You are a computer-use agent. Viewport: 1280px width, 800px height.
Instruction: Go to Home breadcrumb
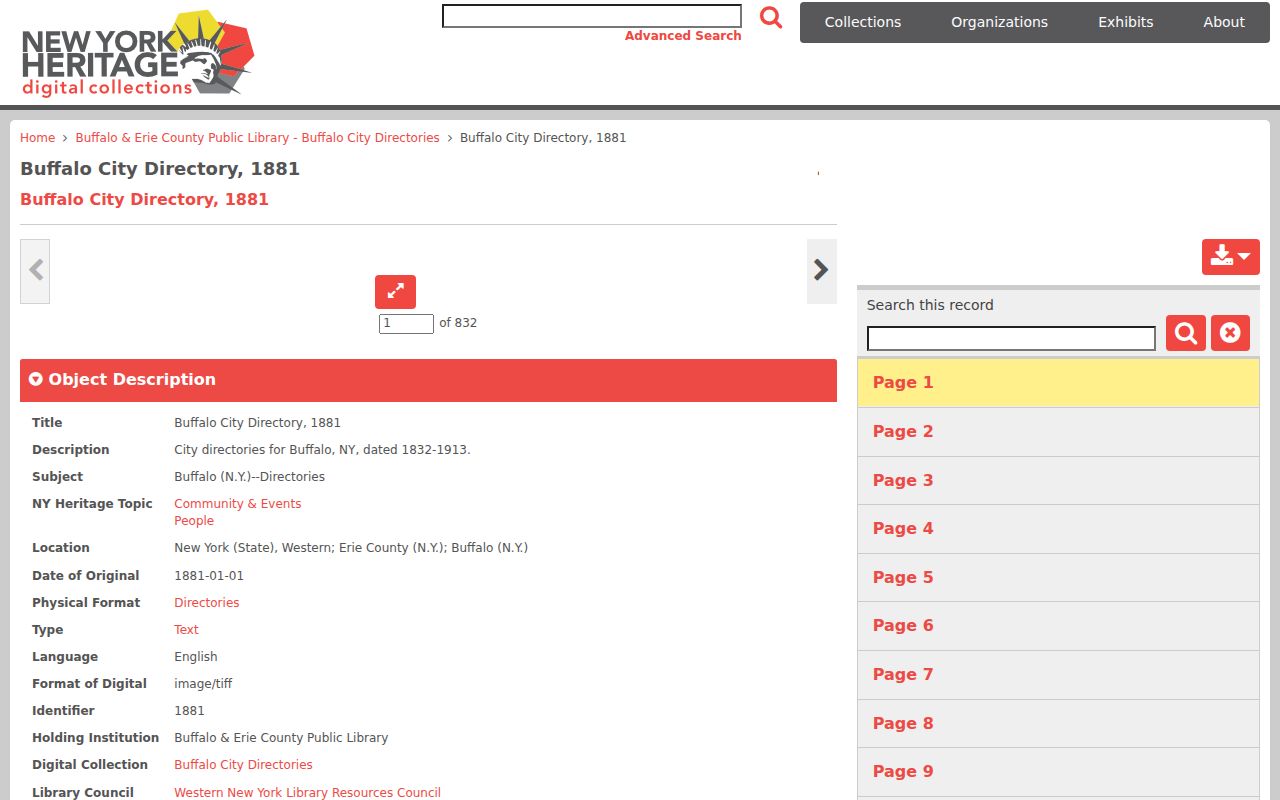coord(37,138)
